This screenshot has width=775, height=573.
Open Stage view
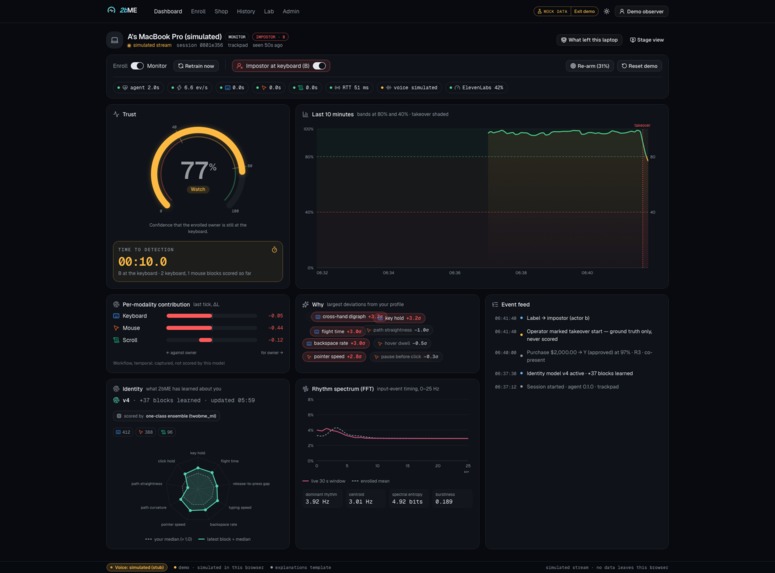646,40
